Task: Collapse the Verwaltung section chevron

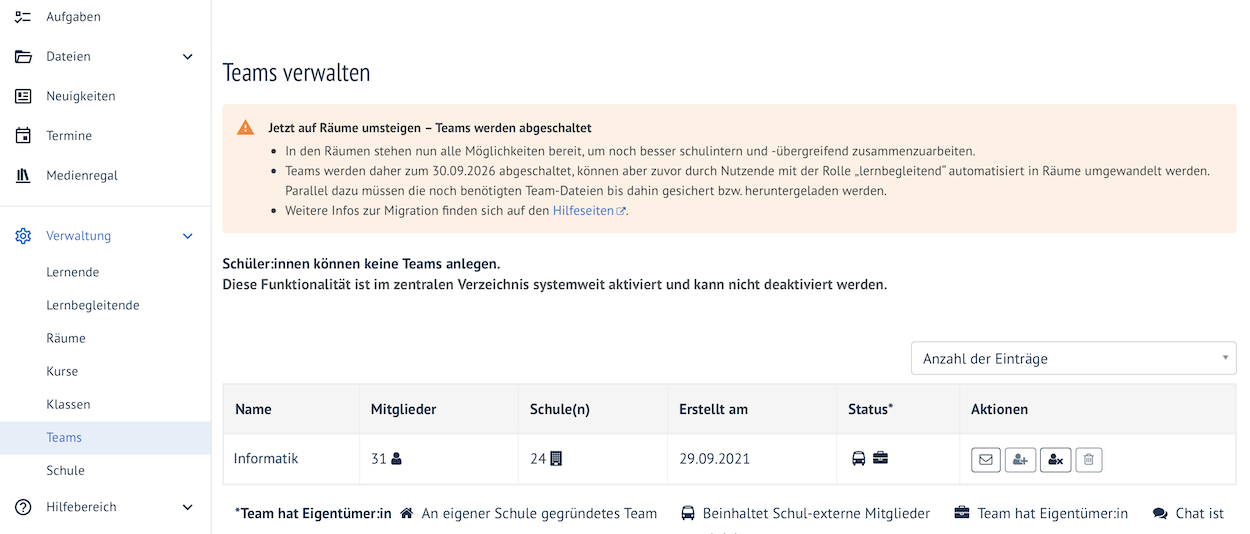Action: tap(187, 236)
